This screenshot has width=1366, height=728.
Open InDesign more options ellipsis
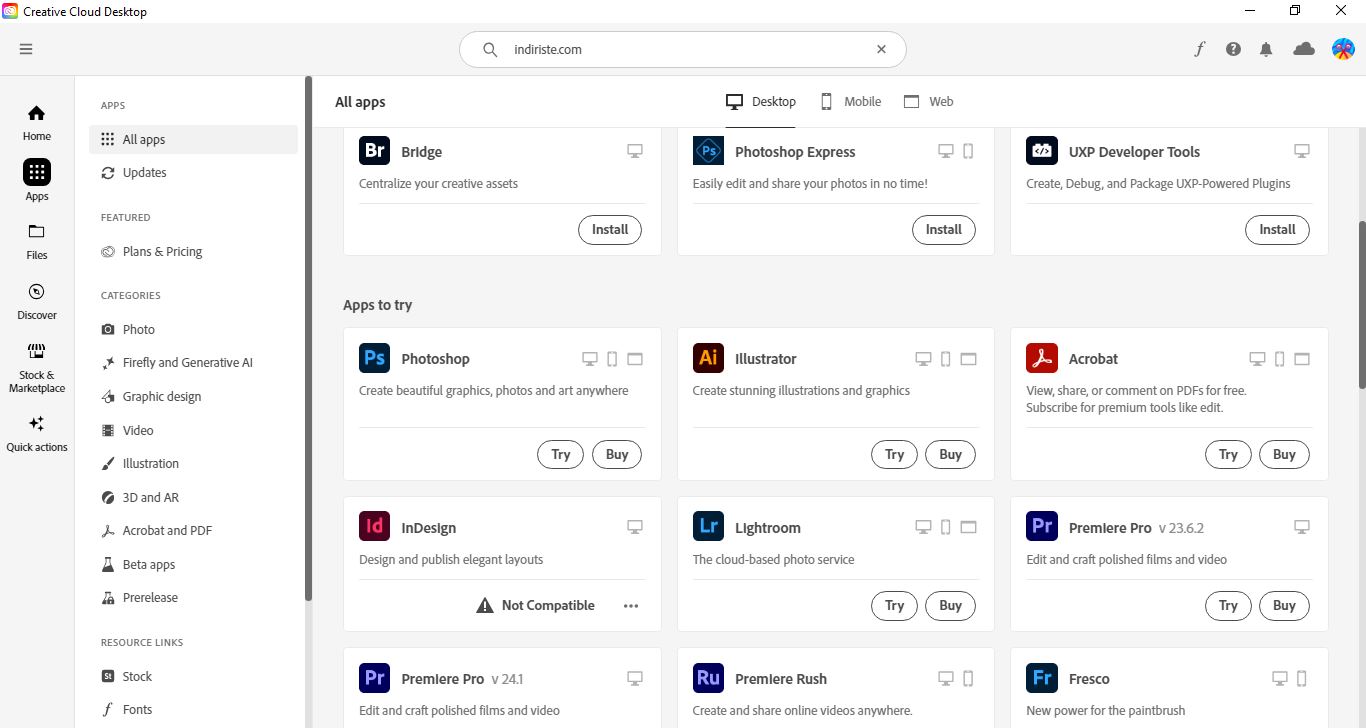(x=631, y=605)
